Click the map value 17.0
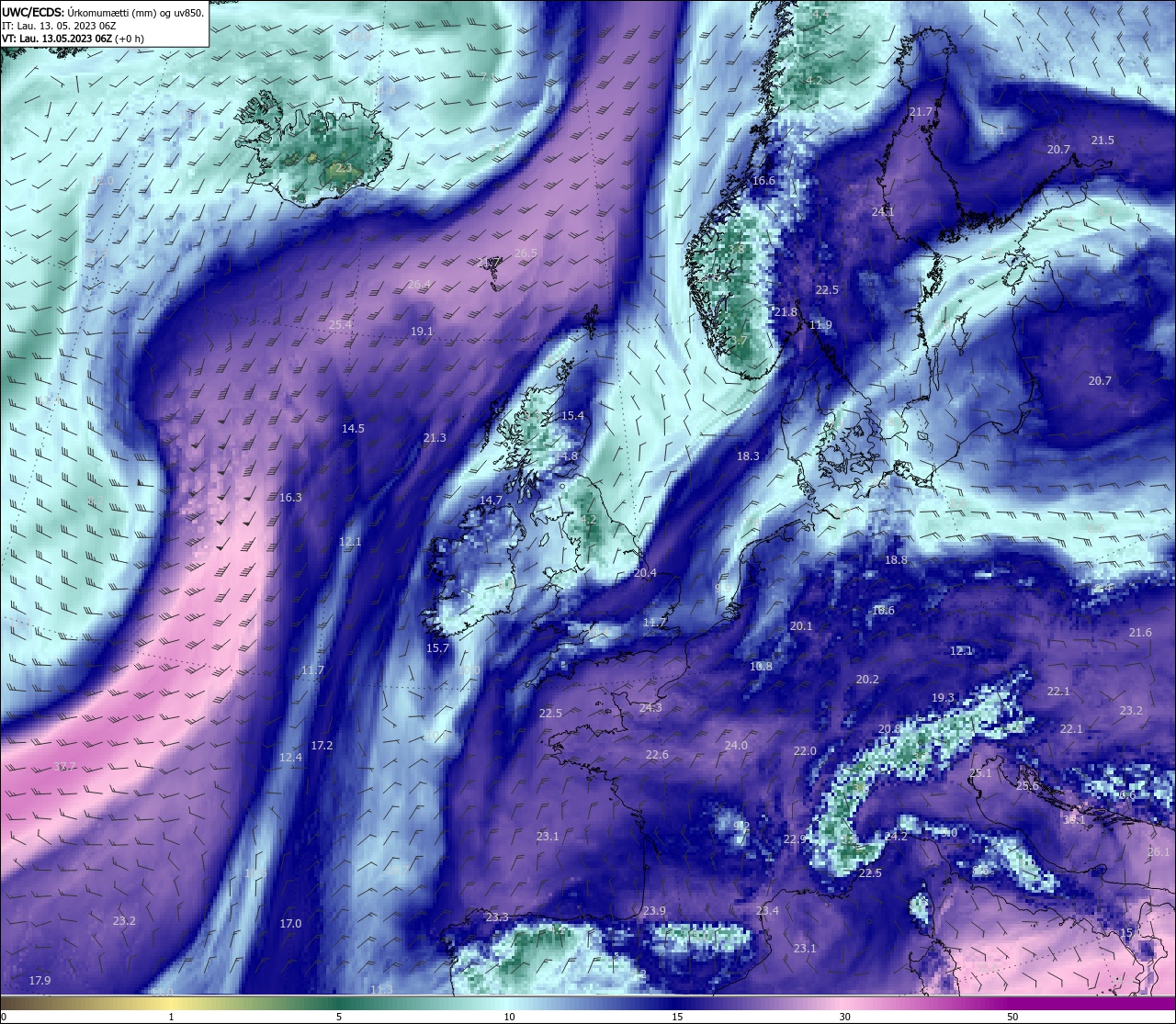The height and width of the screenshot is (1024, 1176). click(x=290, y=924)
